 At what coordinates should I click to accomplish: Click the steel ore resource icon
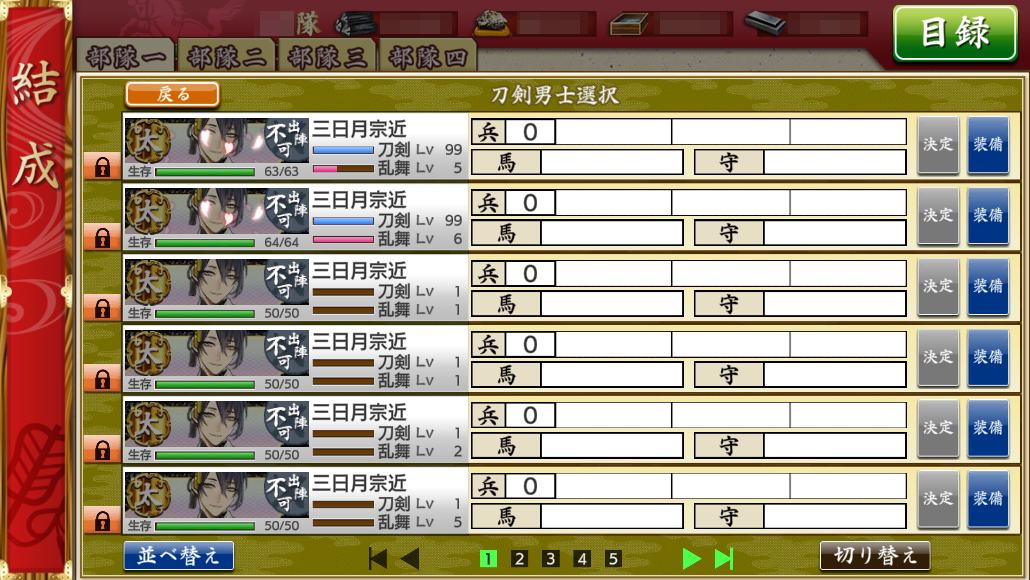pos(493,23)
